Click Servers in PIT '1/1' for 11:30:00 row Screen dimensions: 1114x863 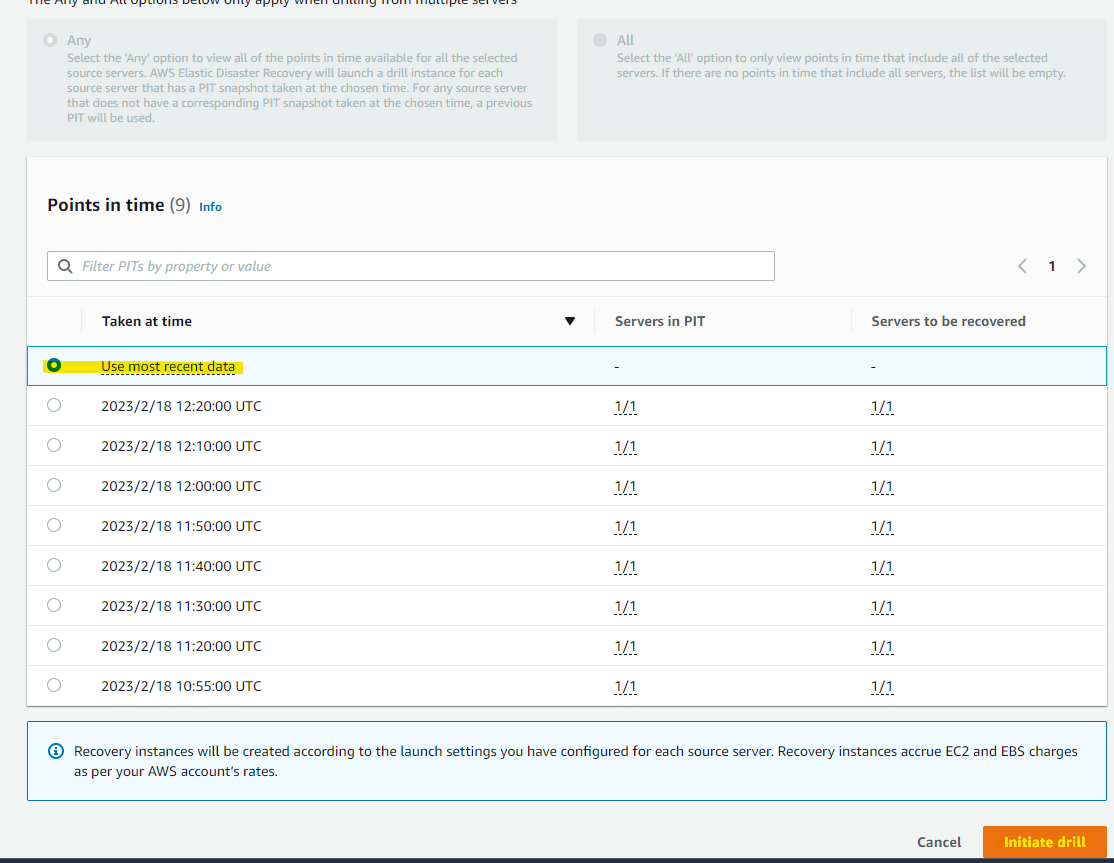pyautogui.click(x=625, y=606)
